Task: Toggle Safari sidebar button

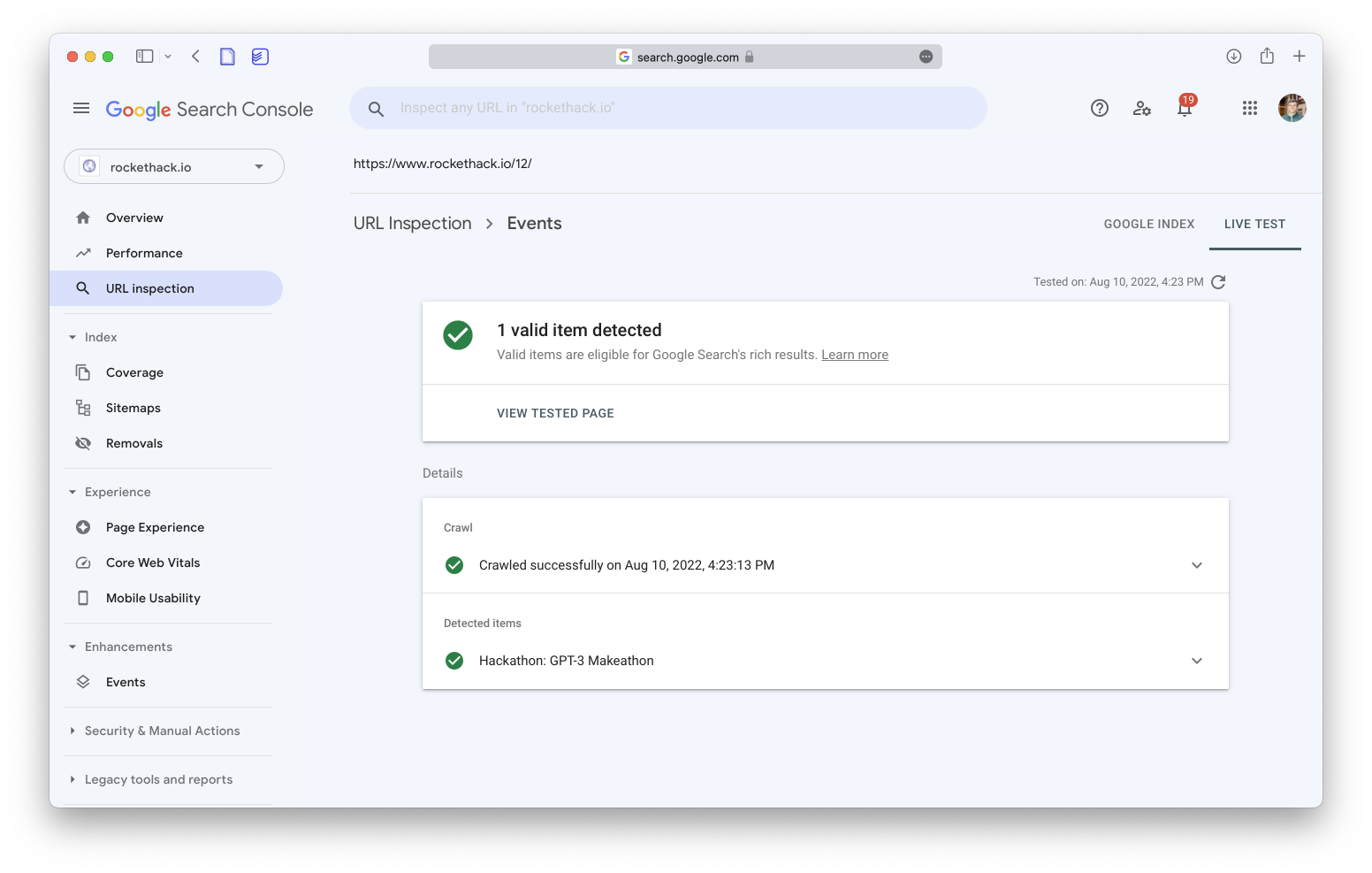Action: pyautogui.click(x=144, y=57)
